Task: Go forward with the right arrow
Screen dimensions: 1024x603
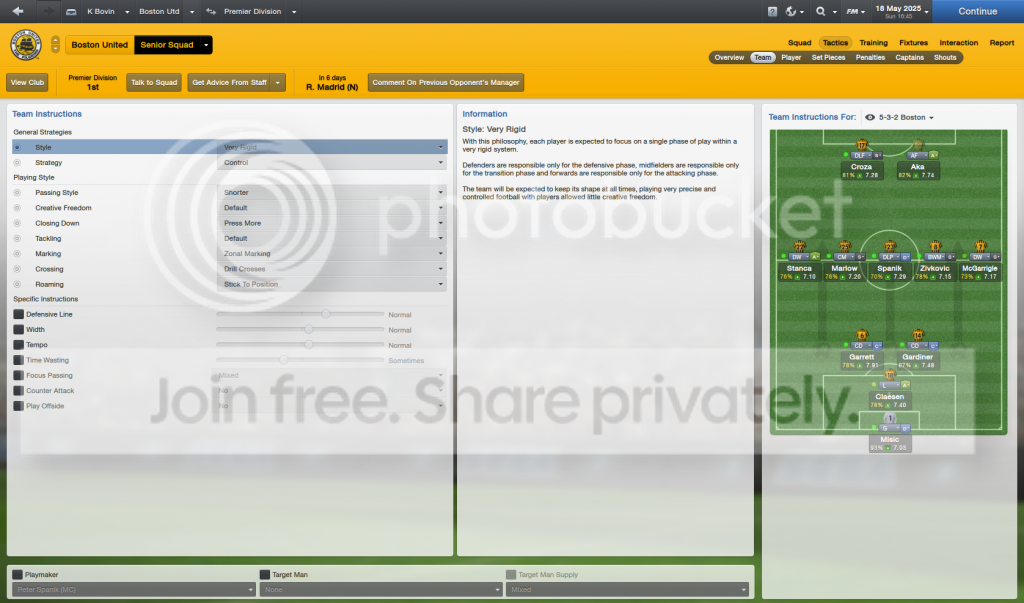Action: [47, 11]
